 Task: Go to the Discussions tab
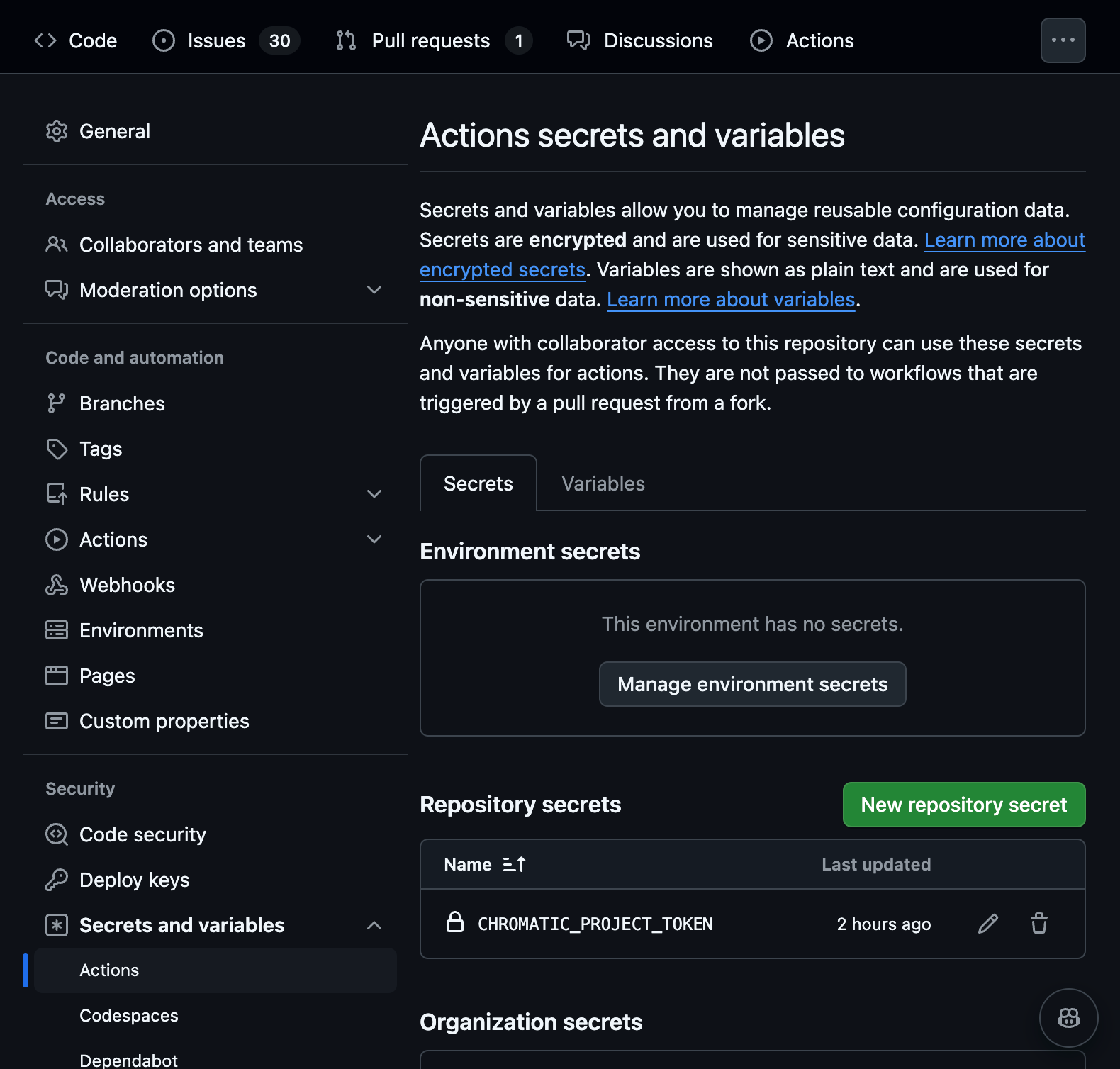(x=640, y=40)
